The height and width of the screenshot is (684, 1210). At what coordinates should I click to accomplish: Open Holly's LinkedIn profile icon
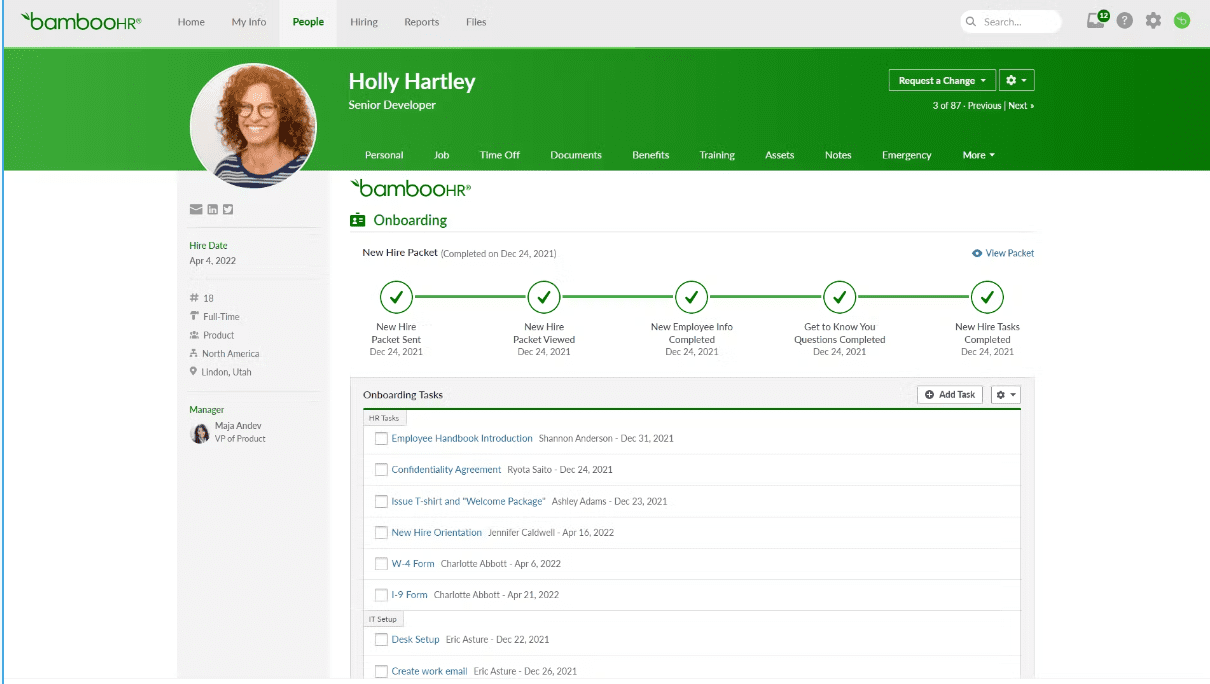click(212, 209)
